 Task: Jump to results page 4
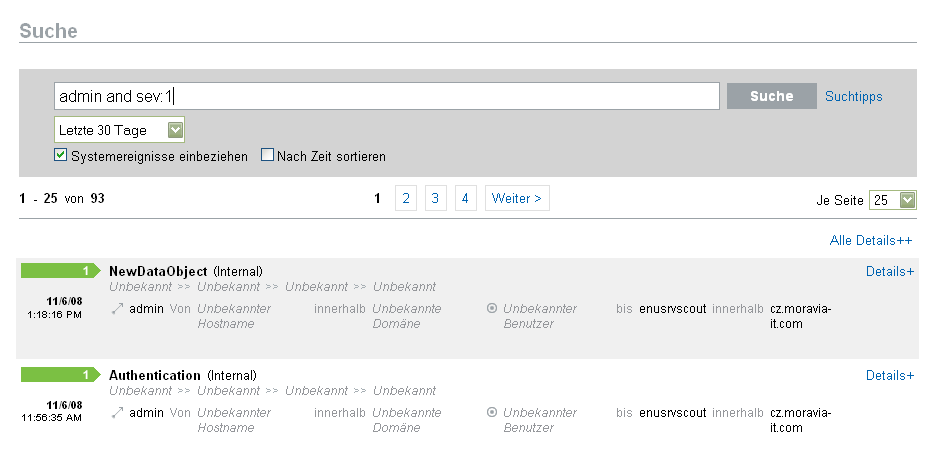(466, 199)
